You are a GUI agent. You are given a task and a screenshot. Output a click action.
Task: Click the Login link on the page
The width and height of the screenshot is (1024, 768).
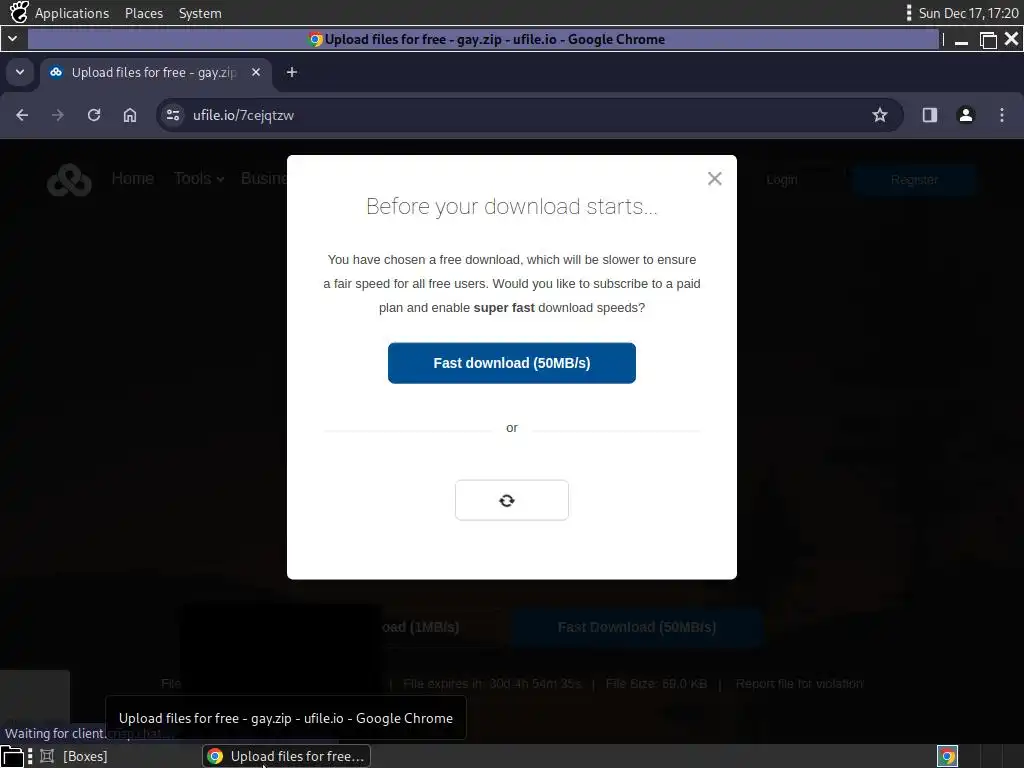[782, 180]
